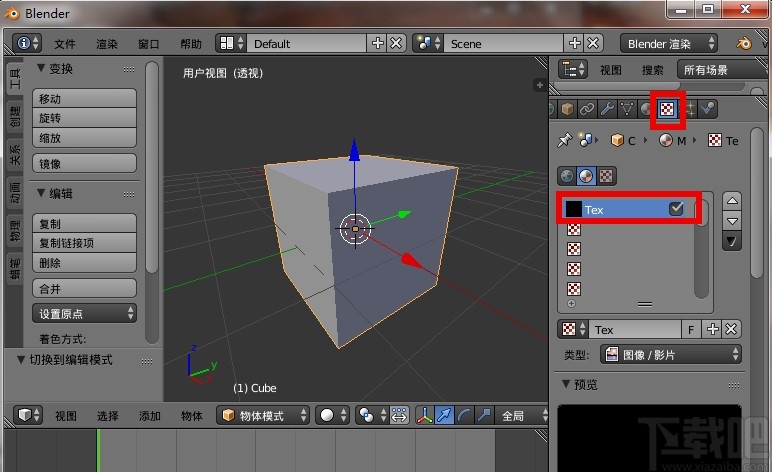This screenshot has width=772, height=472.
Task: Open the outliner editor type selector
Action: (573, 69)
